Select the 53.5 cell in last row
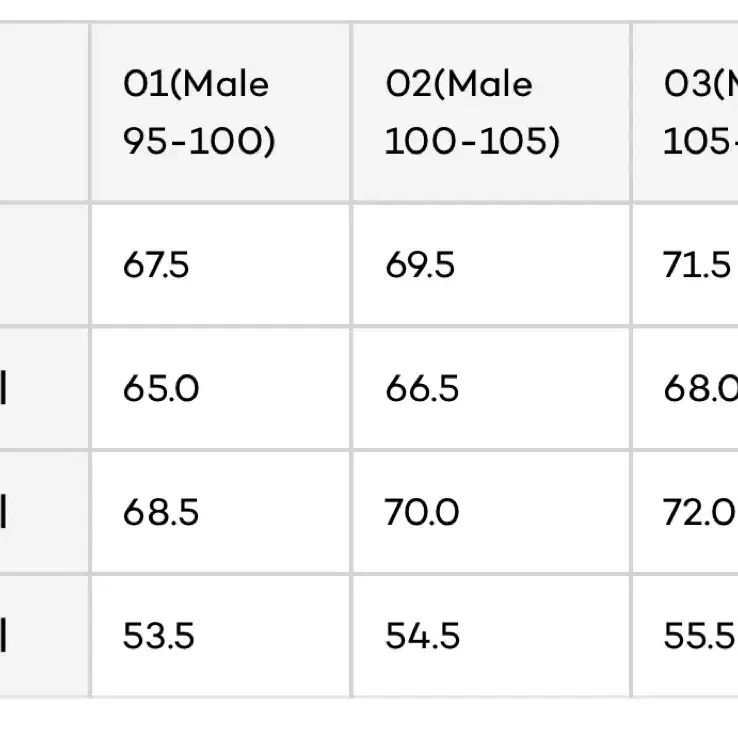 click(x=220, y=636)
